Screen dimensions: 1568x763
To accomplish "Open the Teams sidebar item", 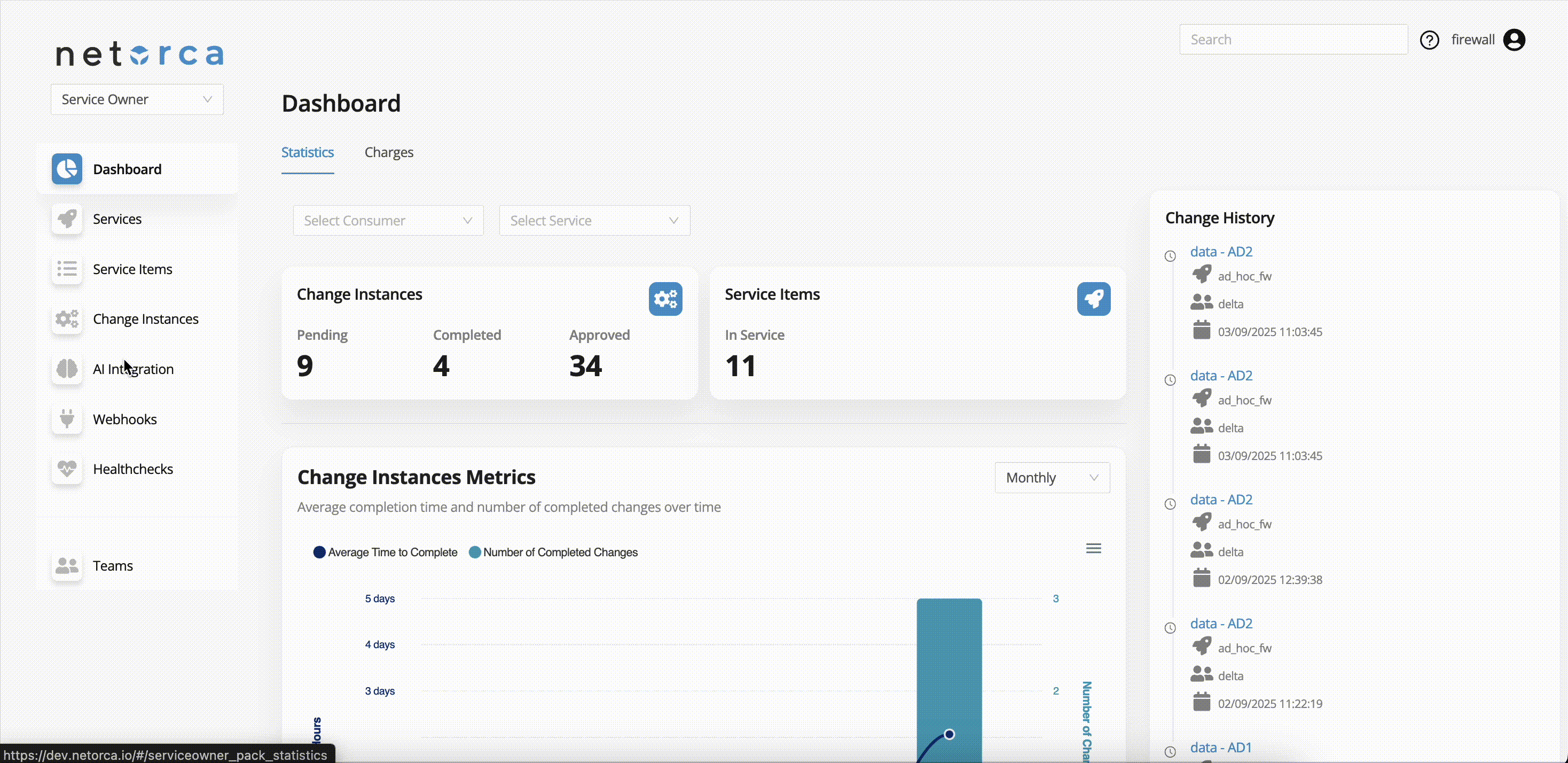I will point(113,566).
